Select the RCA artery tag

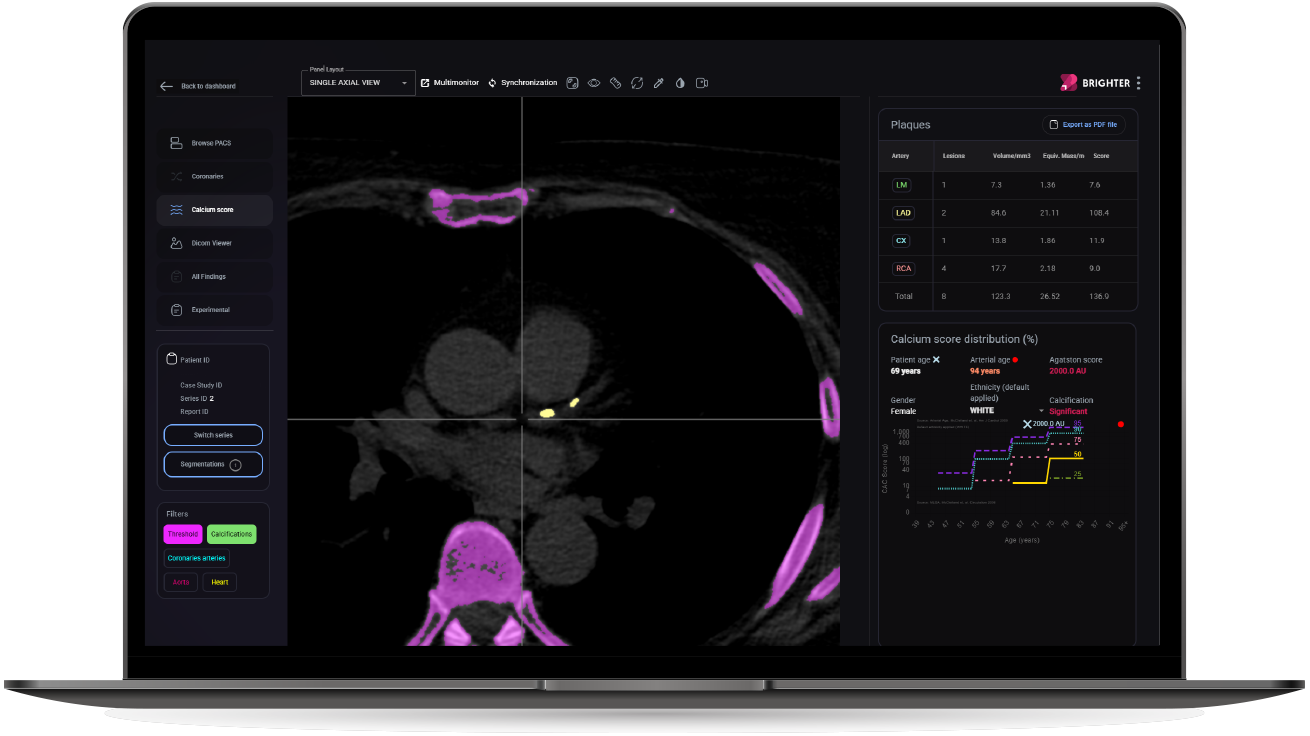[x=903, y=268]
